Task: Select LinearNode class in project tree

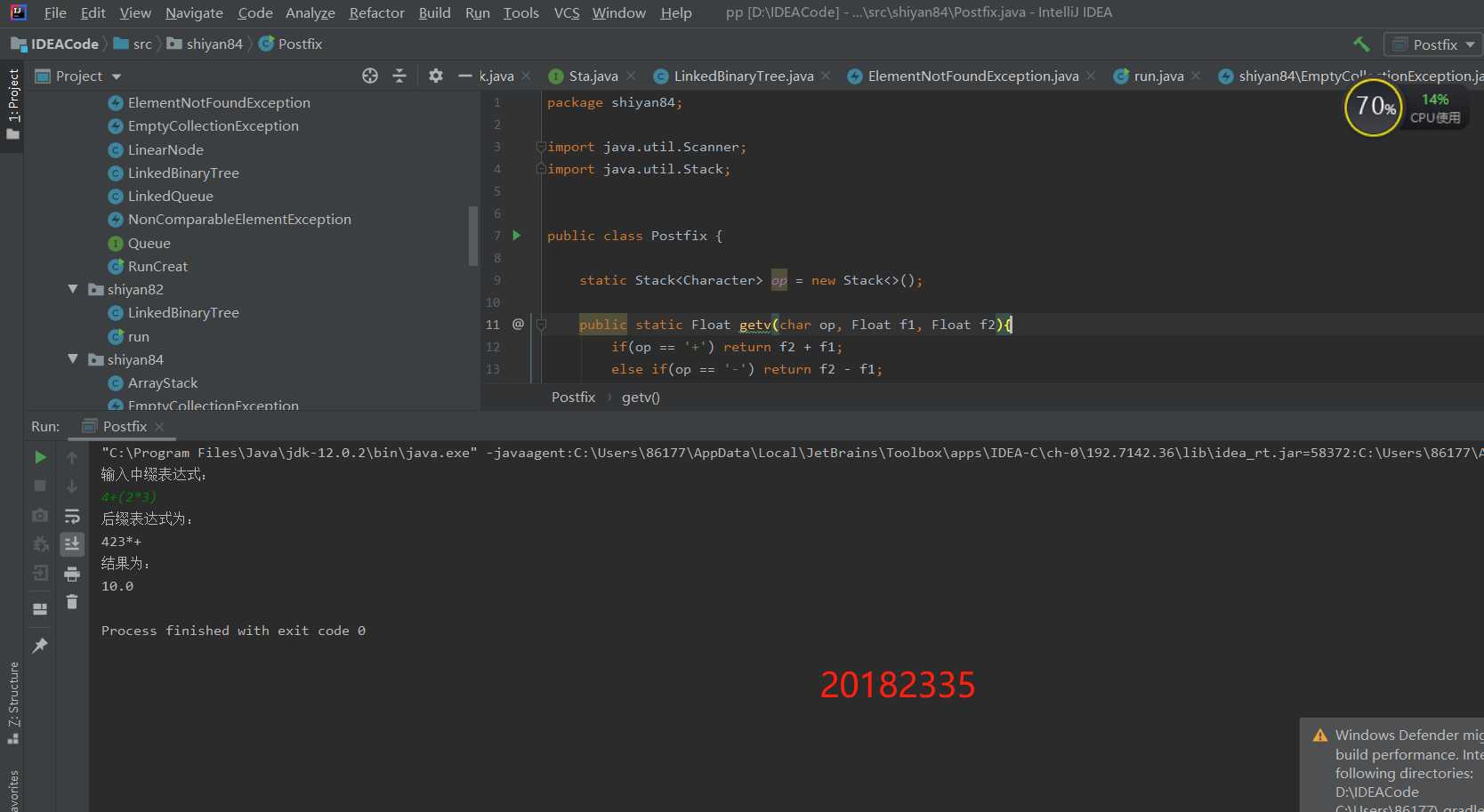Action: [x=165, y=149]
